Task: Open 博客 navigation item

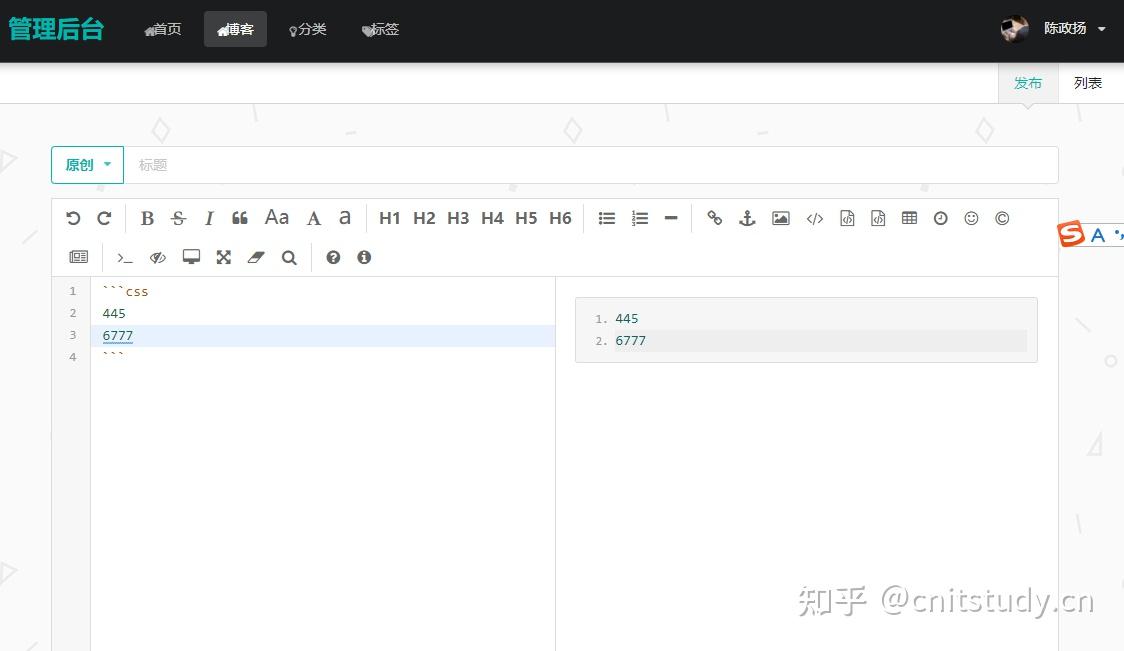Action: (x=235, y=29)
